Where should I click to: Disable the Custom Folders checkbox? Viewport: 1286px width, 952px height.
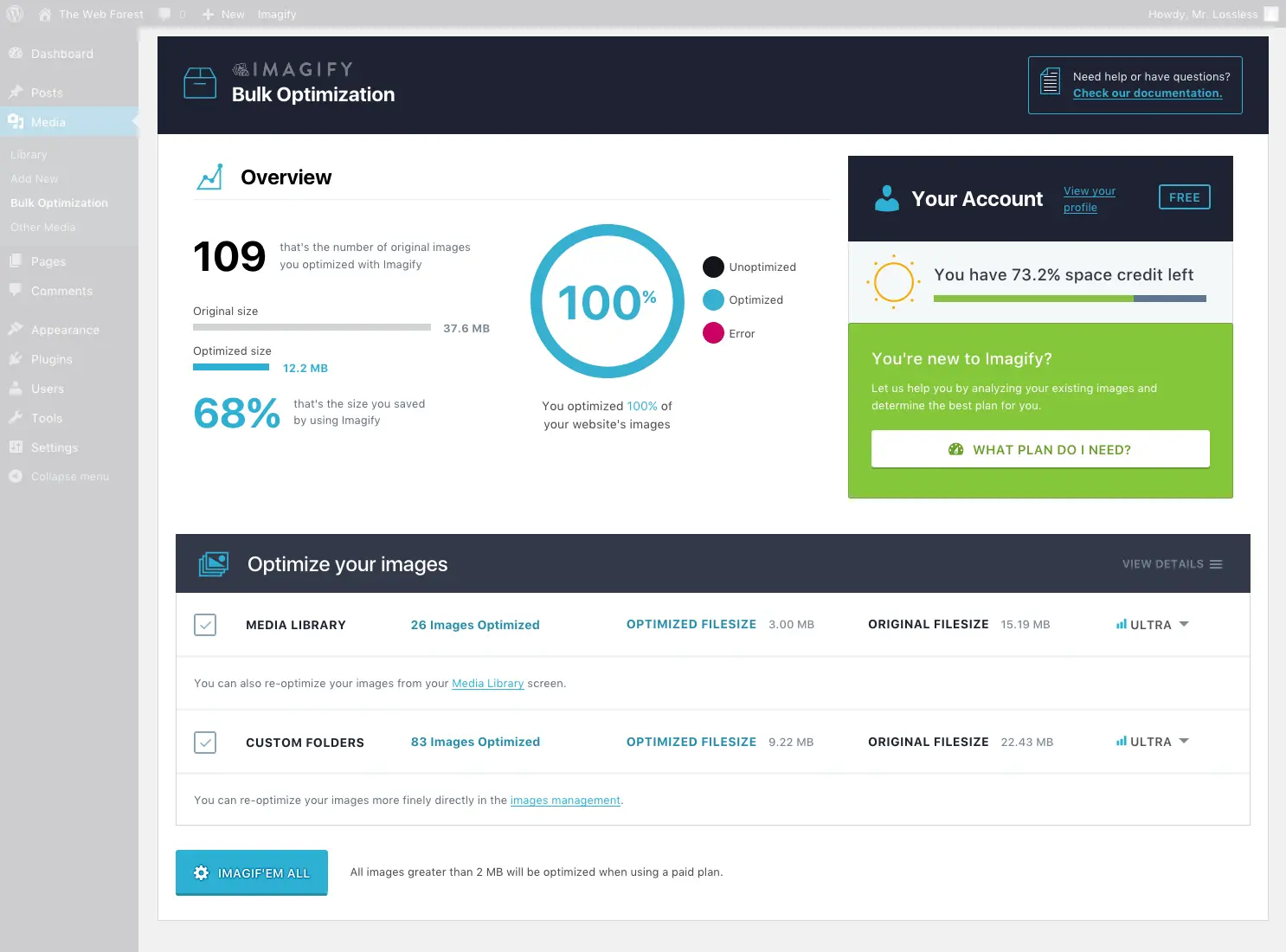pos(205,742)
